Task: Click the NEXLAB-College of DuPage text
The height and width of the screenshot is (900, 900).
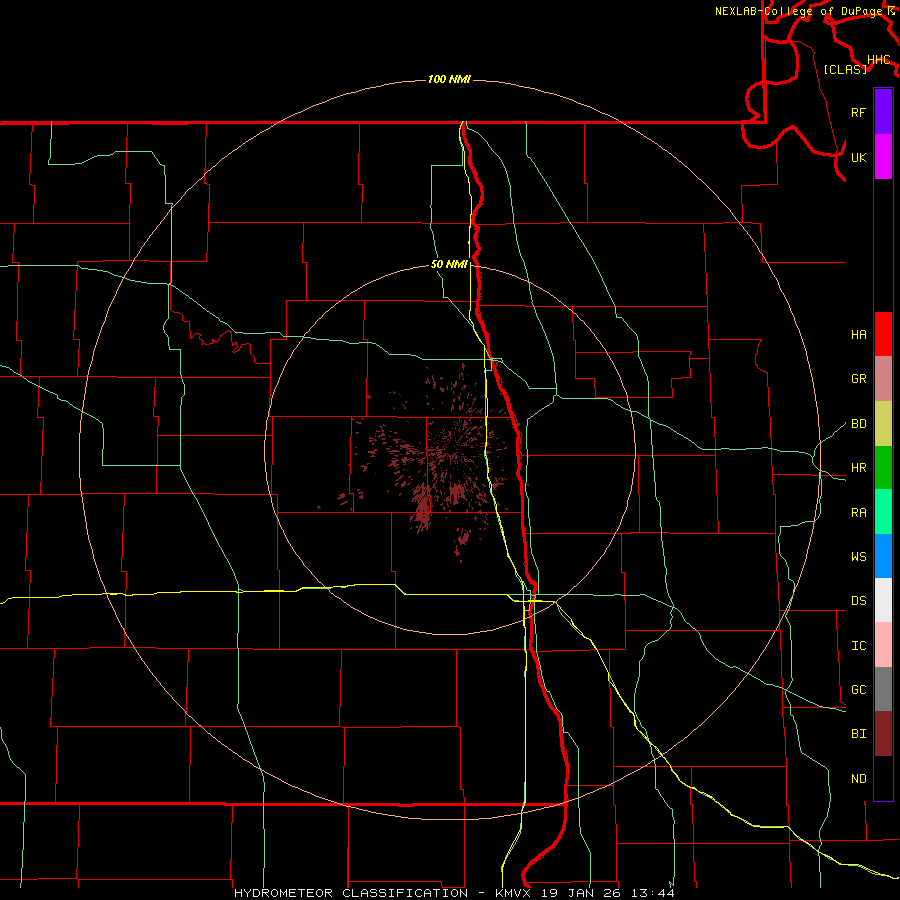Action: click(800, 11)
